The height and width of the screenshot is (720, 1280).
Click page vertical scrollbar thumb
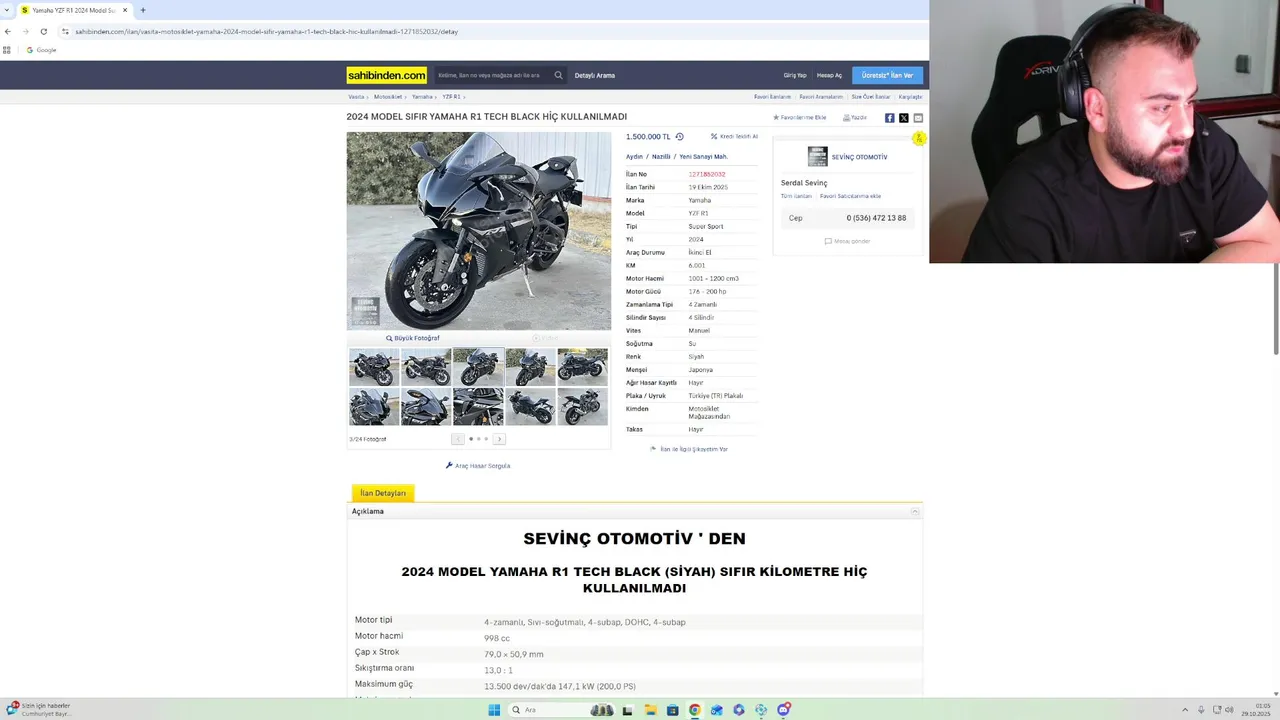1276,308
